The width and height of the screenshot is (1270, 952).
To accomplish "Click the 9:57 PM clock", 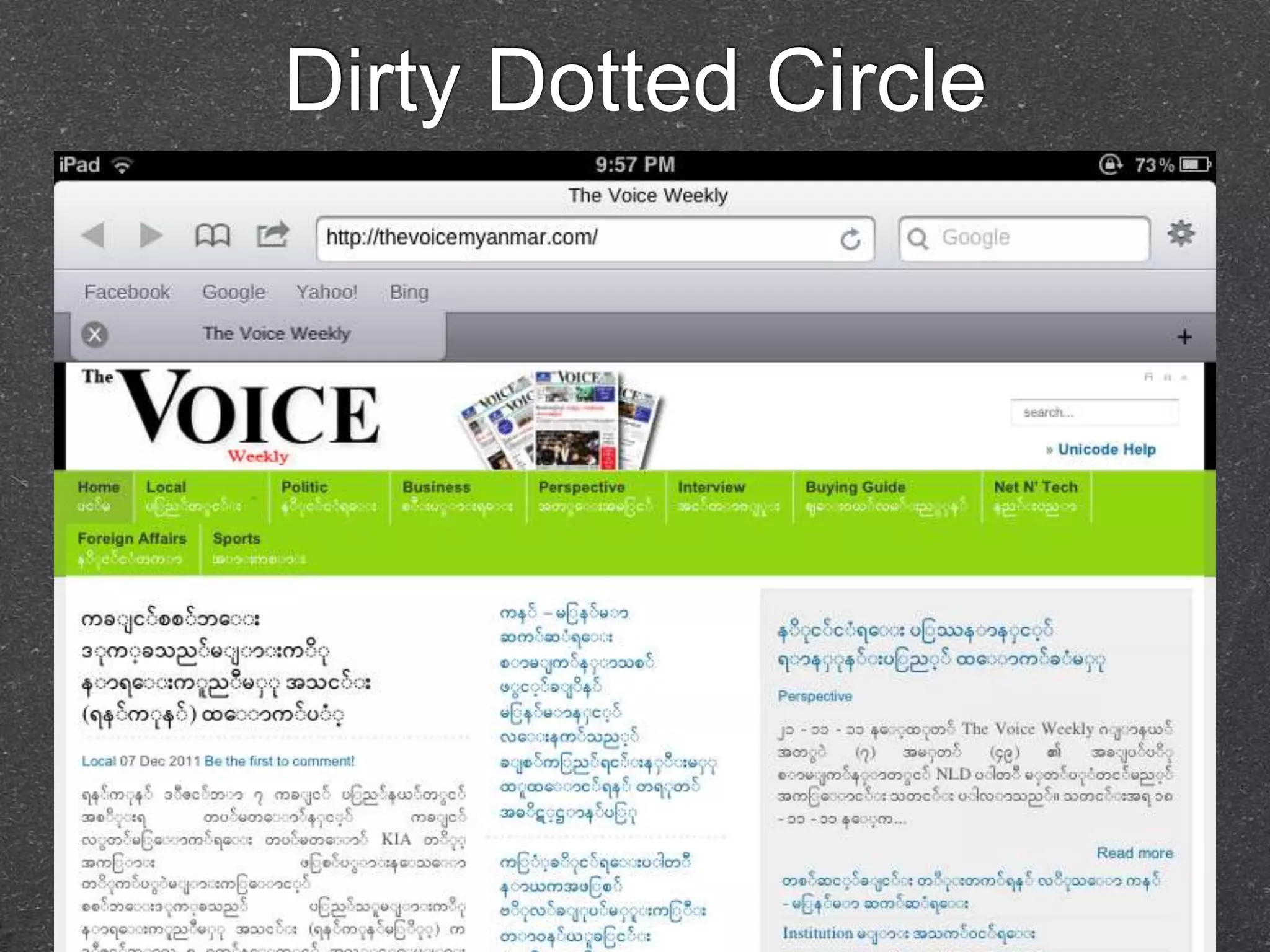I will coord(635,165).
